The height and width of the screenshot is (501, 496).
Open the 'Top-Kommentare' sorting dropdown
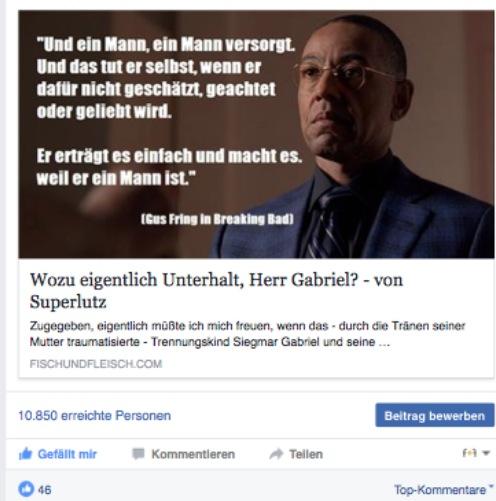point(443,490)
